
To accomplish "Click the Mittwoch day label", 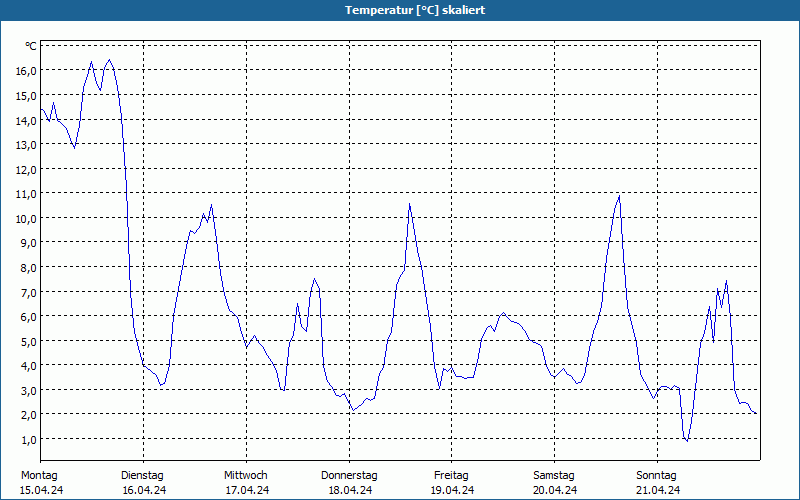I will point(246,475).
